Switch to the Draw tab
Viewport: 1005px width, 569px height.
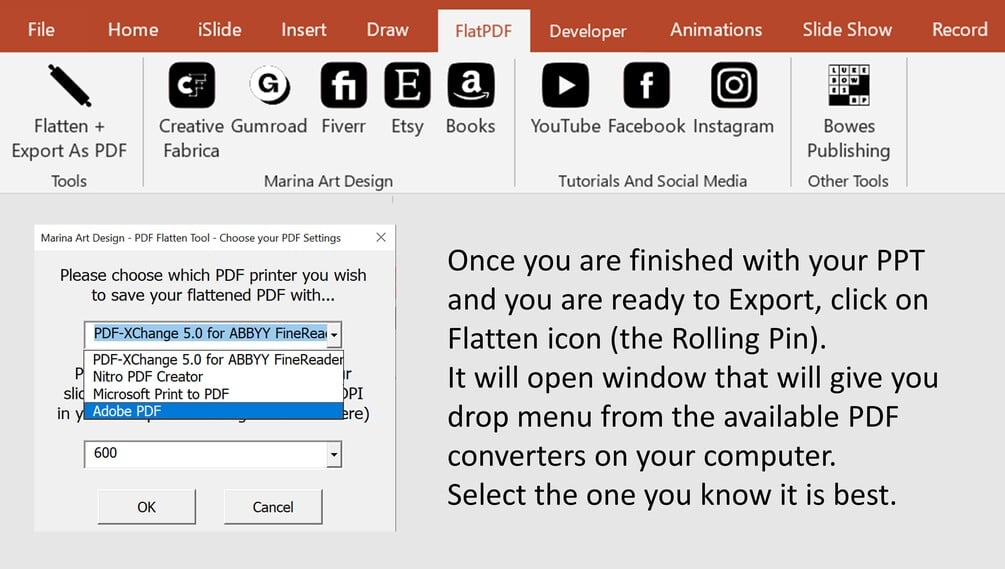pyautogui.click(x=387, y=29)
